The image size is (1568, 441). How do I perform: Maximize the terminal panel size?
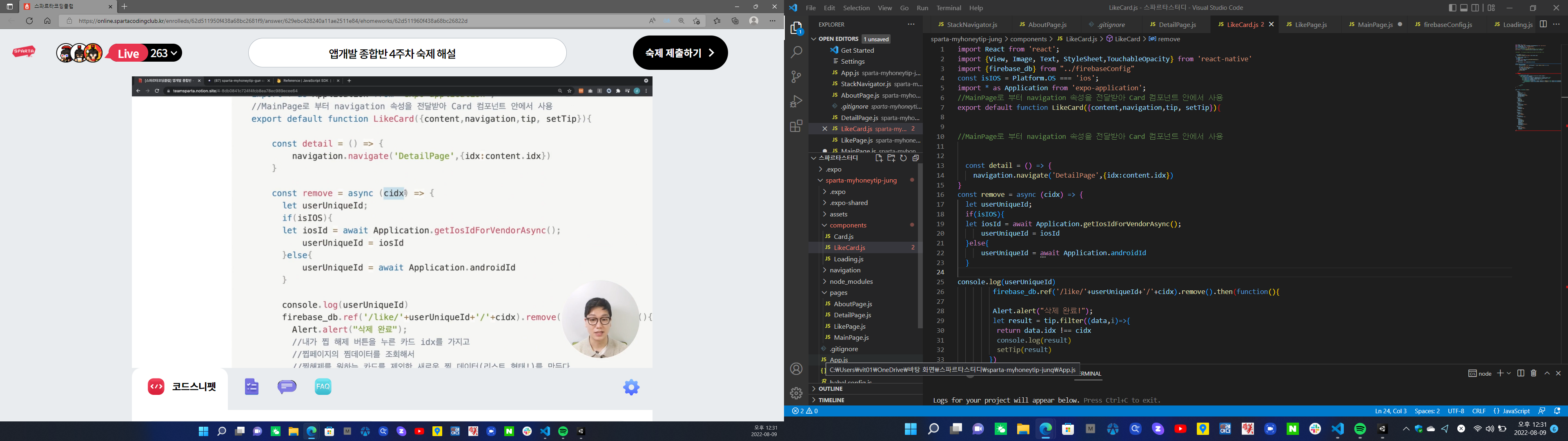coord(1547,373)
